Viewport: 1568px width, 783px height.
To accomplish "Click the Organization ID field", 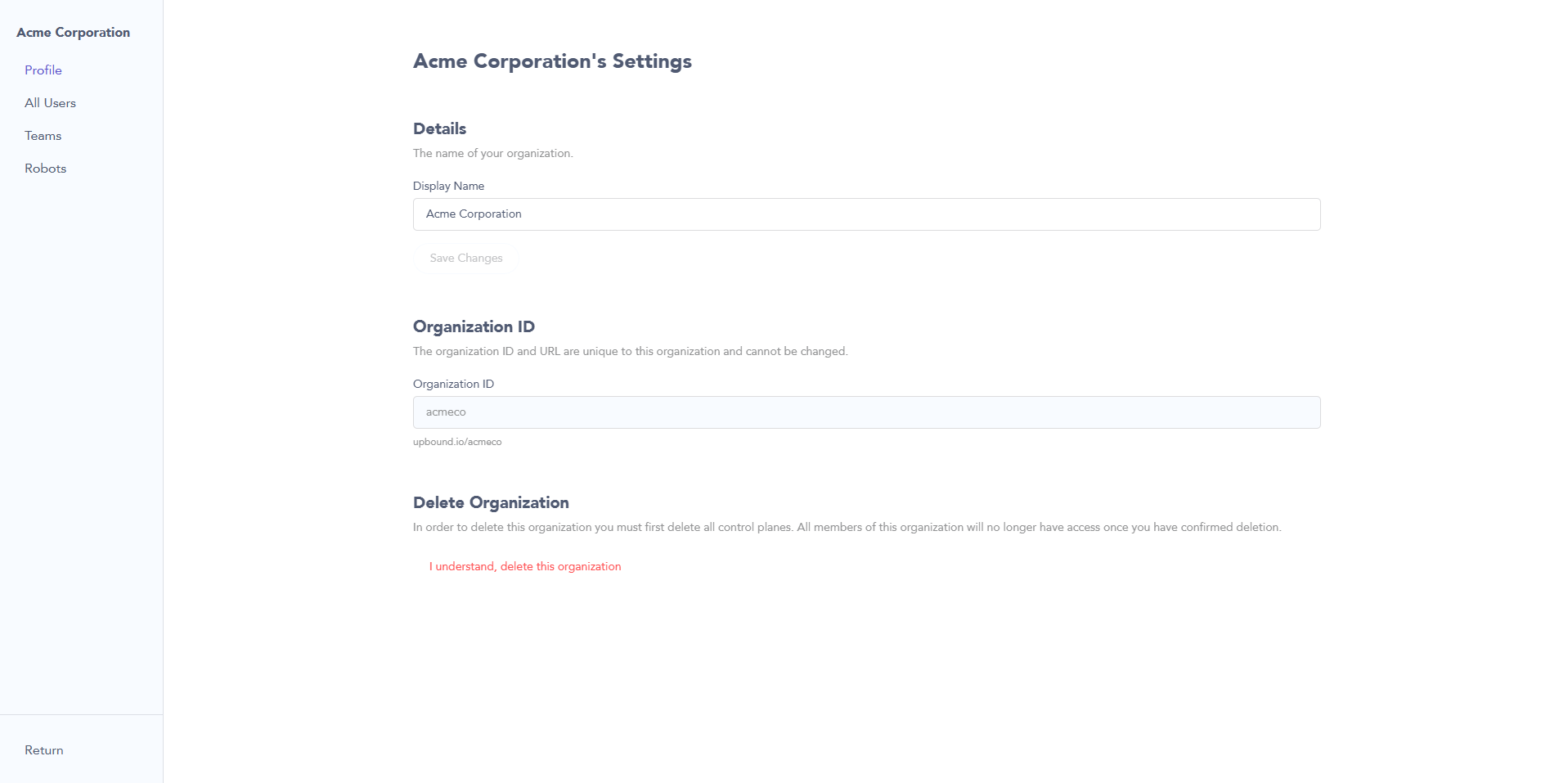I will pos(865,412).
